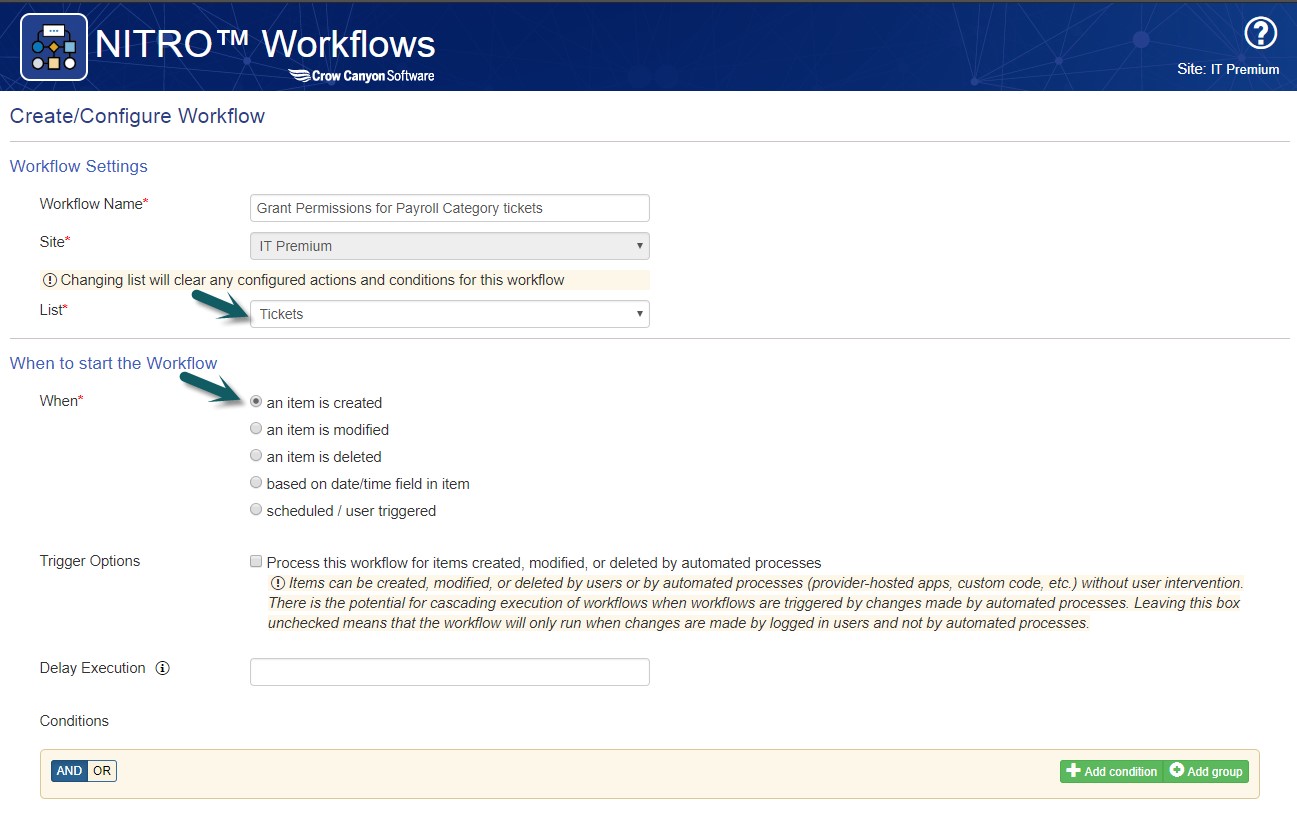Enable processing for automated processes checkbox
This screenshot has height=816, width=1297.
(x=257, y=562)
